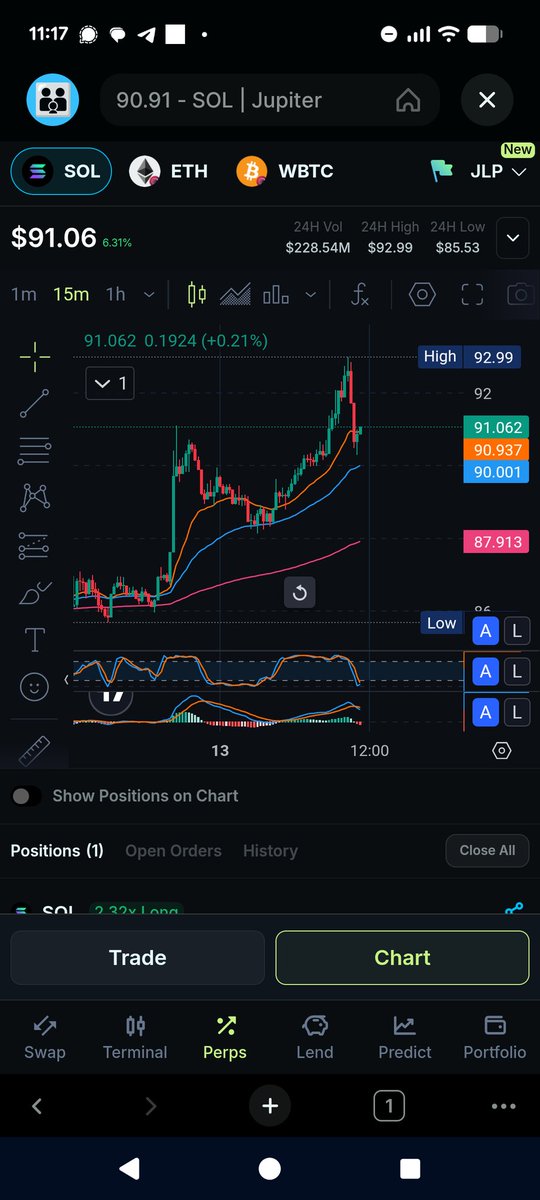Switch to the 1h interval
The height and width of the screenshot is (1200, 540).
tap(116, 294)
